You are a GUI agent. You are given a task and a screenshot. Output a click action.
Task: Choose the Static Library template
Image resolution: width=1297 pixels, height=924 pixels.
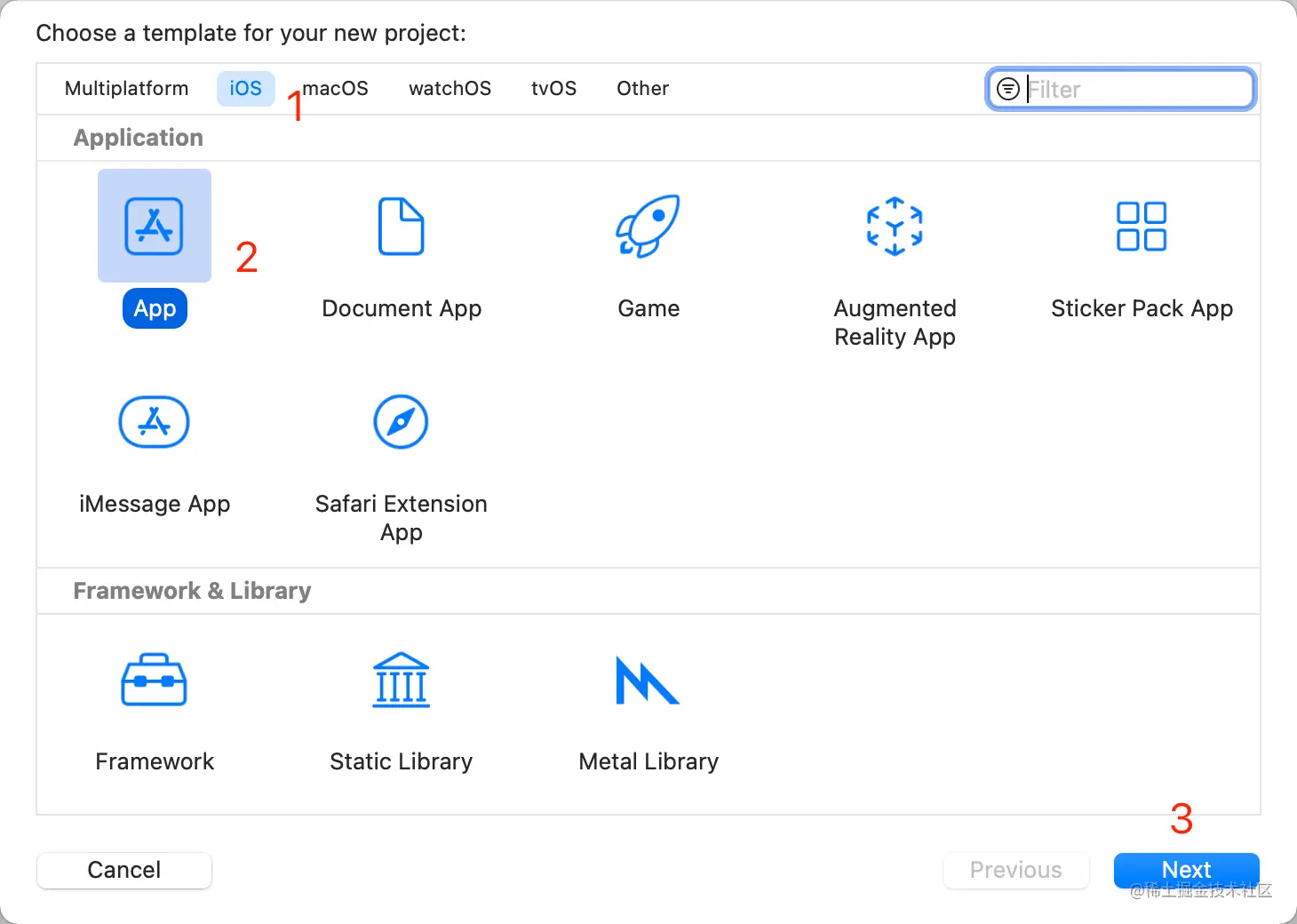click(x=402, y=680)
